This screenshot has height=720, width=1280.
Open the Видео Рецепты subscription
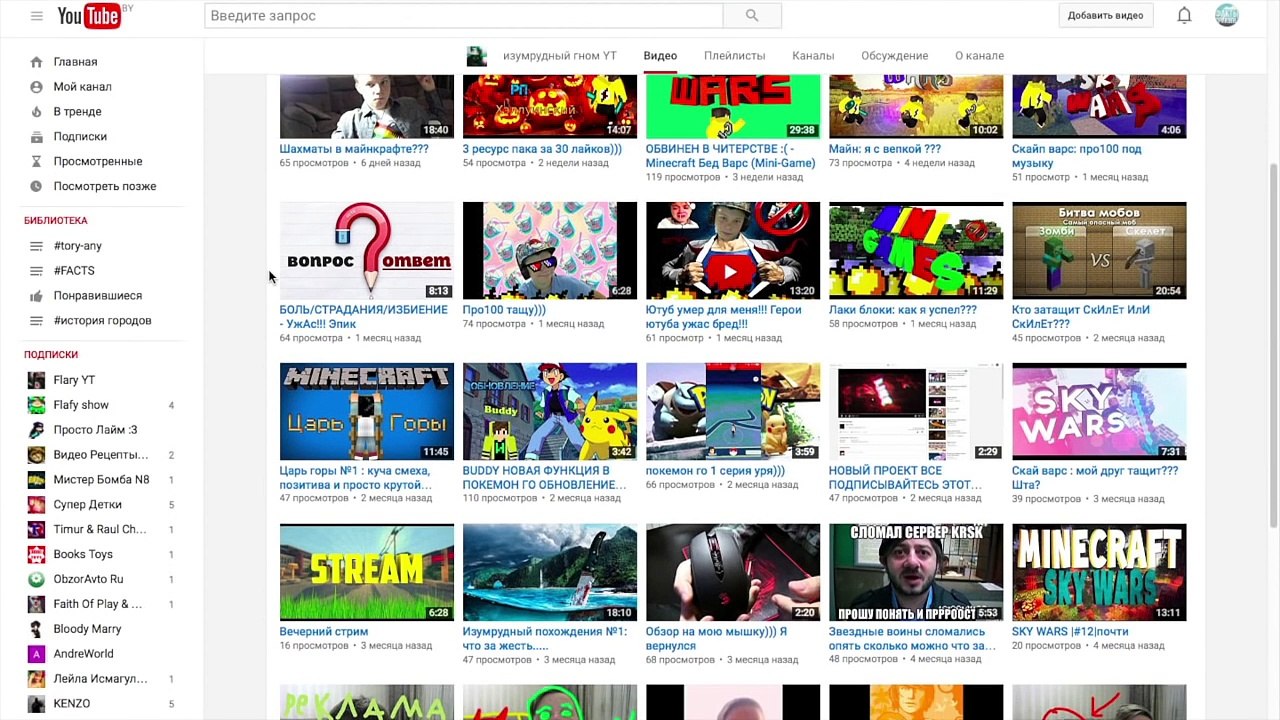[101, 455]
